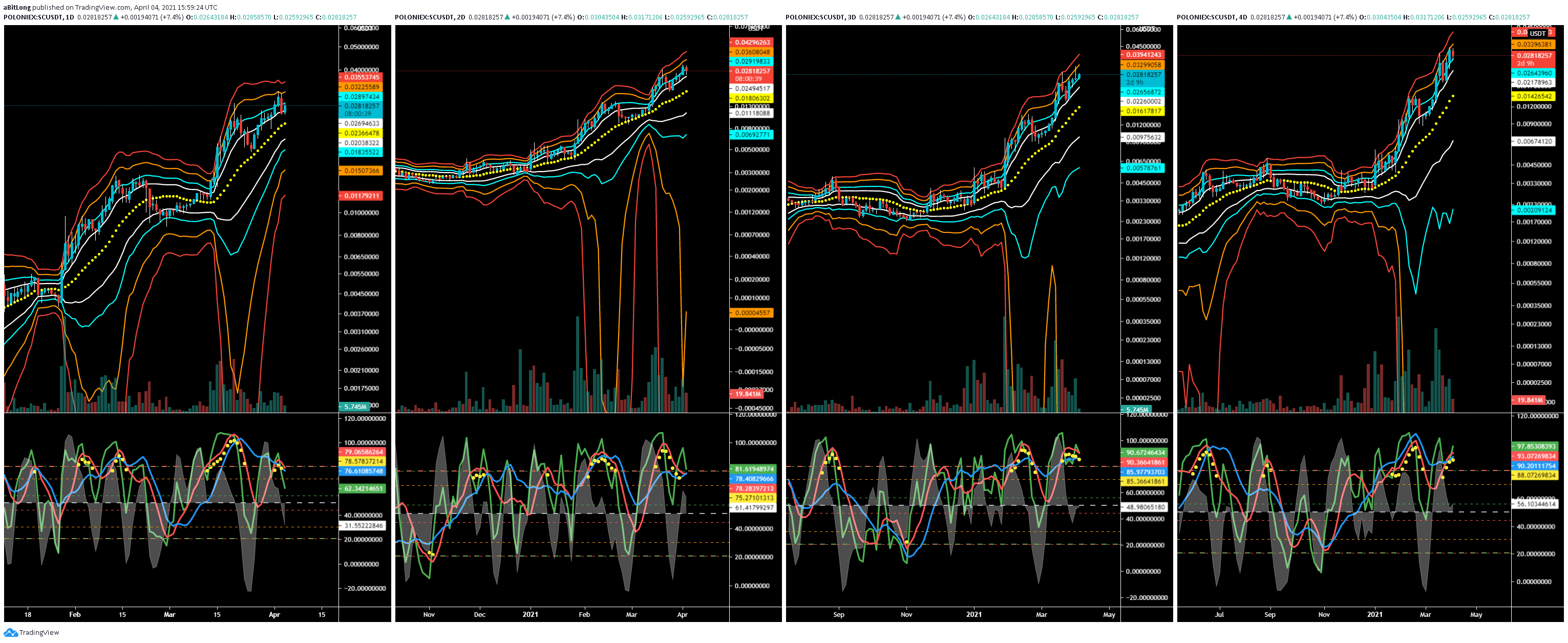1568x643 pixels.
Task: Select the POLONIEX:SCUSDT, 4D chart title
Action: click(x=1213, y=17)
